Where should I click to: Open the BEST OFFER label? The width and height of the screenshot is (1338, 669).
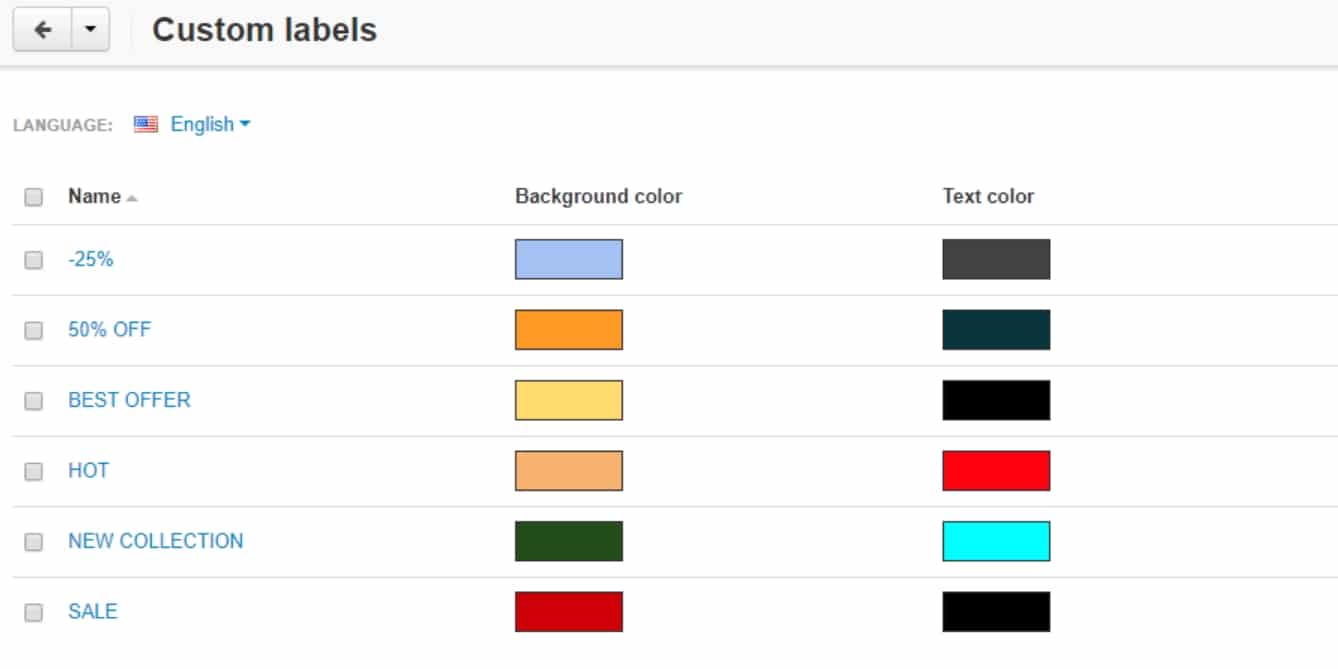[x=129, y=400]
